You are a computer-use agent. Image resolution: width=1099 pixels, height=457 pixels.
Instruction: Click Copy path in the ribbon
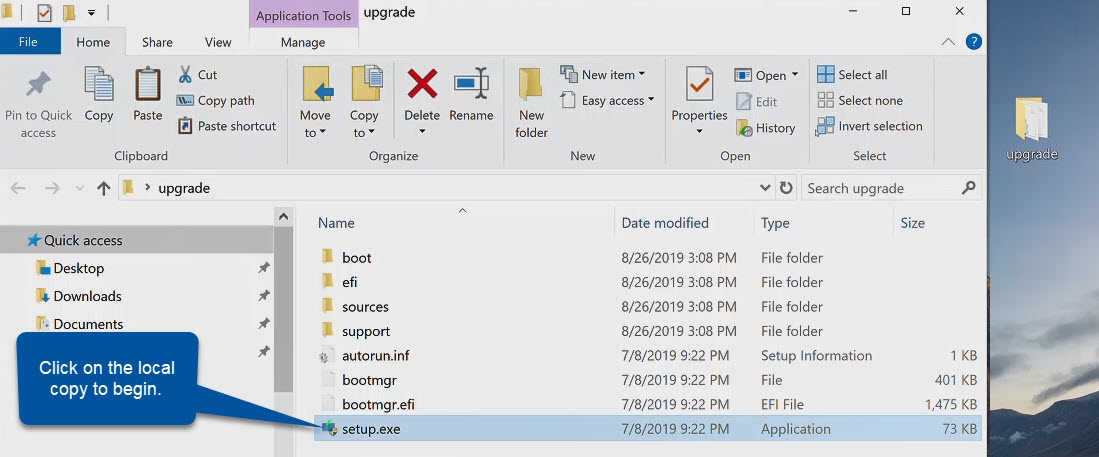pyautogui.click(x=216, y=100)
